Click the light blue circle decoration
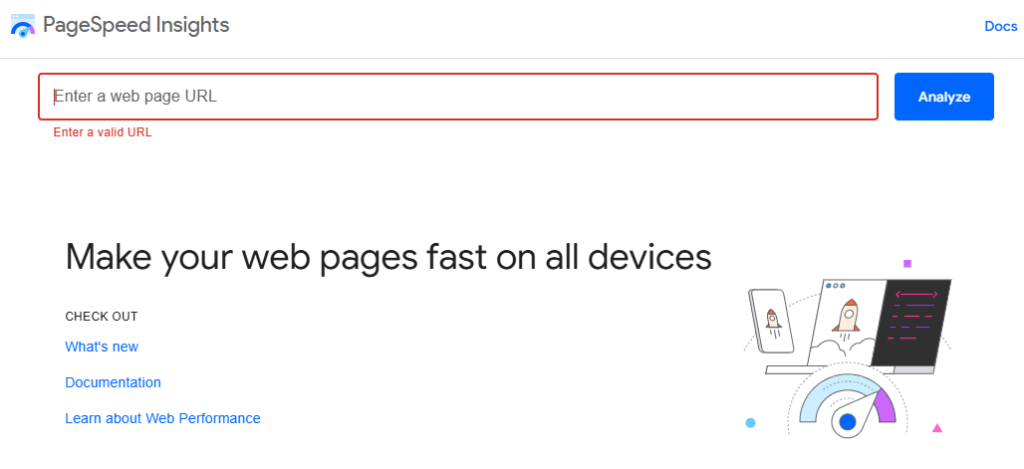This screenshot has height=469, width=1024. click(x=750, y=423)
